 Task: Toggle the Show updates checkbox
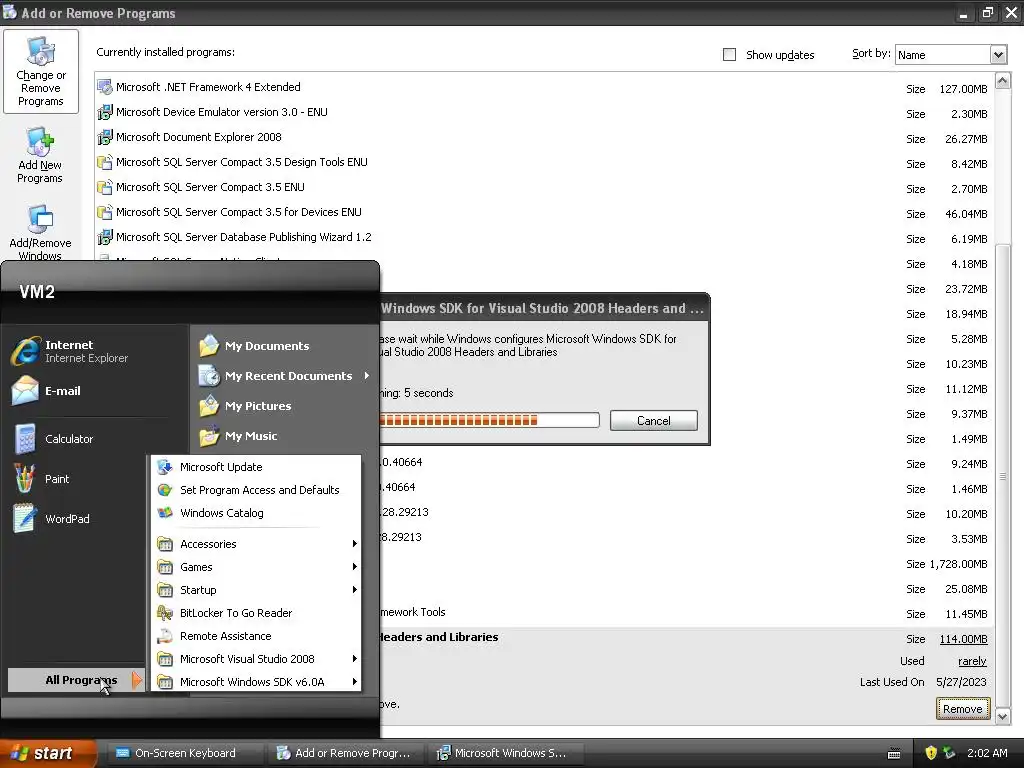pyautogui.click(x=729, y=55)
